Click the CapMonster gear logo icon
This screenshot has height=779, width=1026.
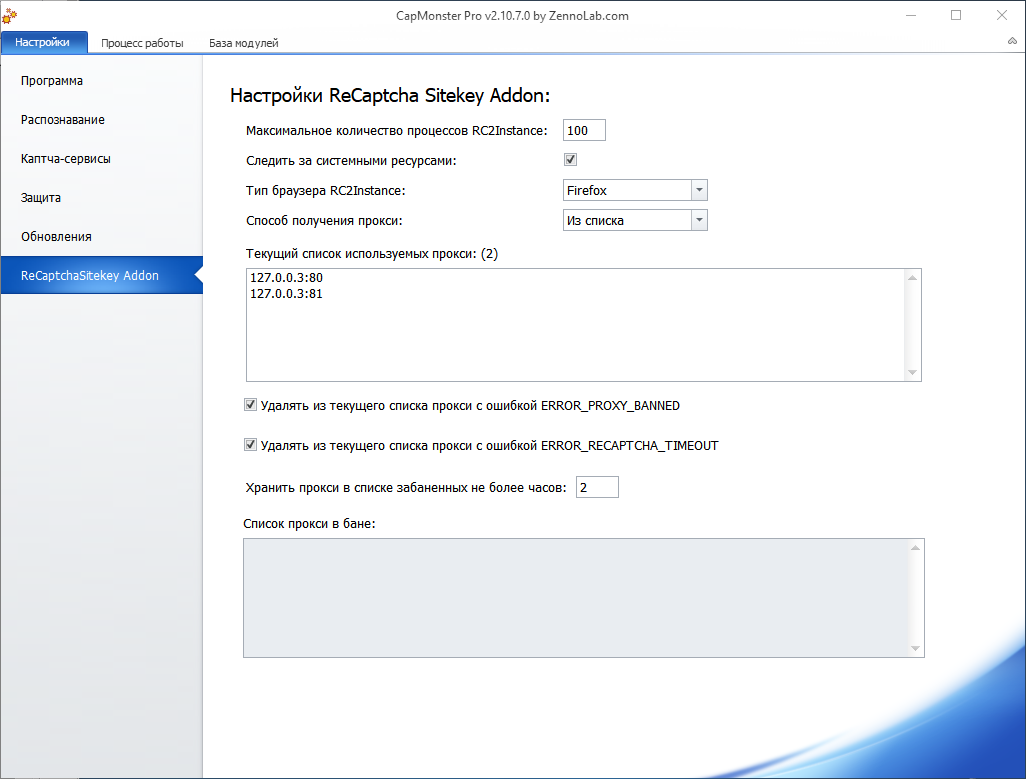[x=10, y=15]
